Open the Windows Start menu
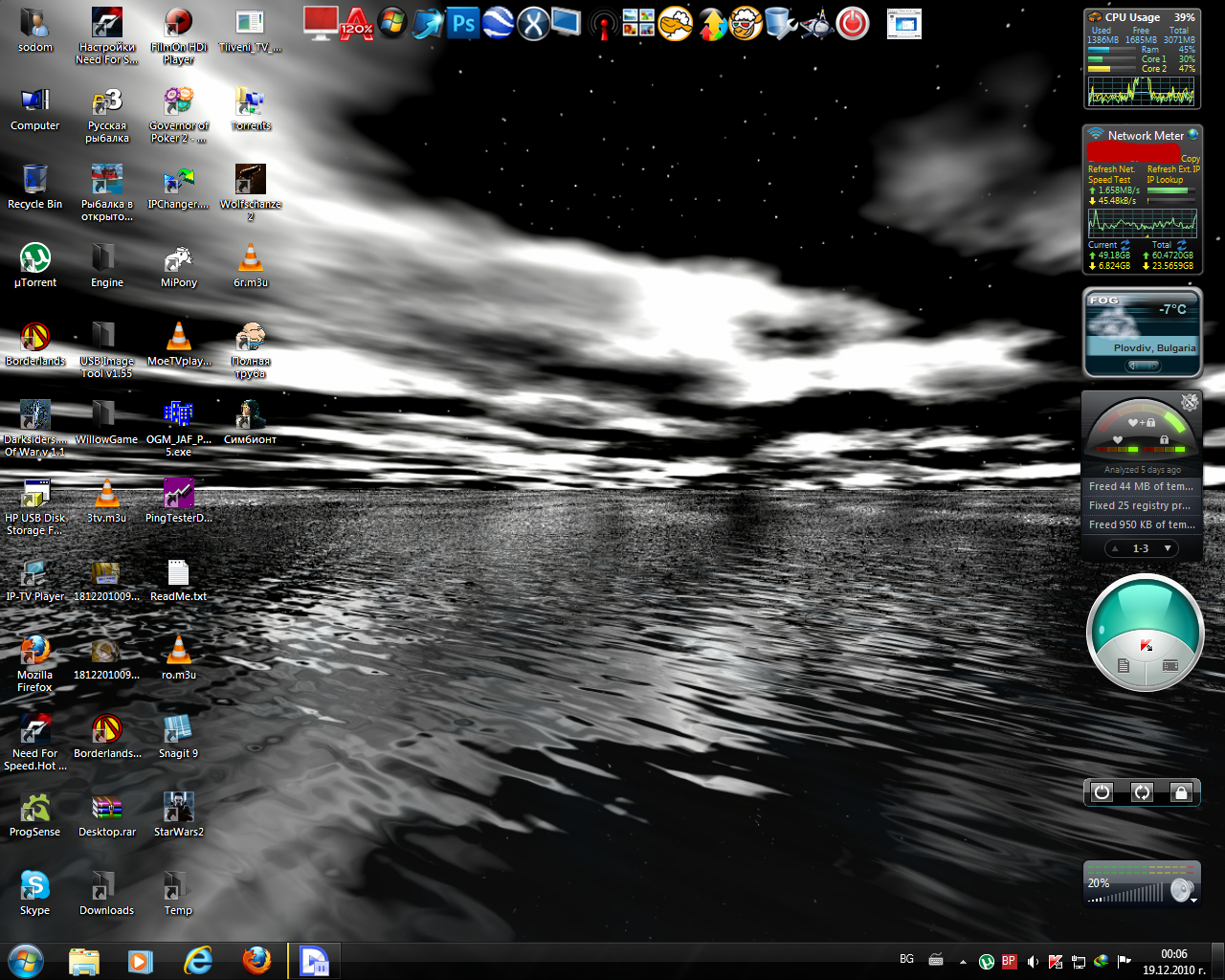1225x980 pixels. [26, 961]
